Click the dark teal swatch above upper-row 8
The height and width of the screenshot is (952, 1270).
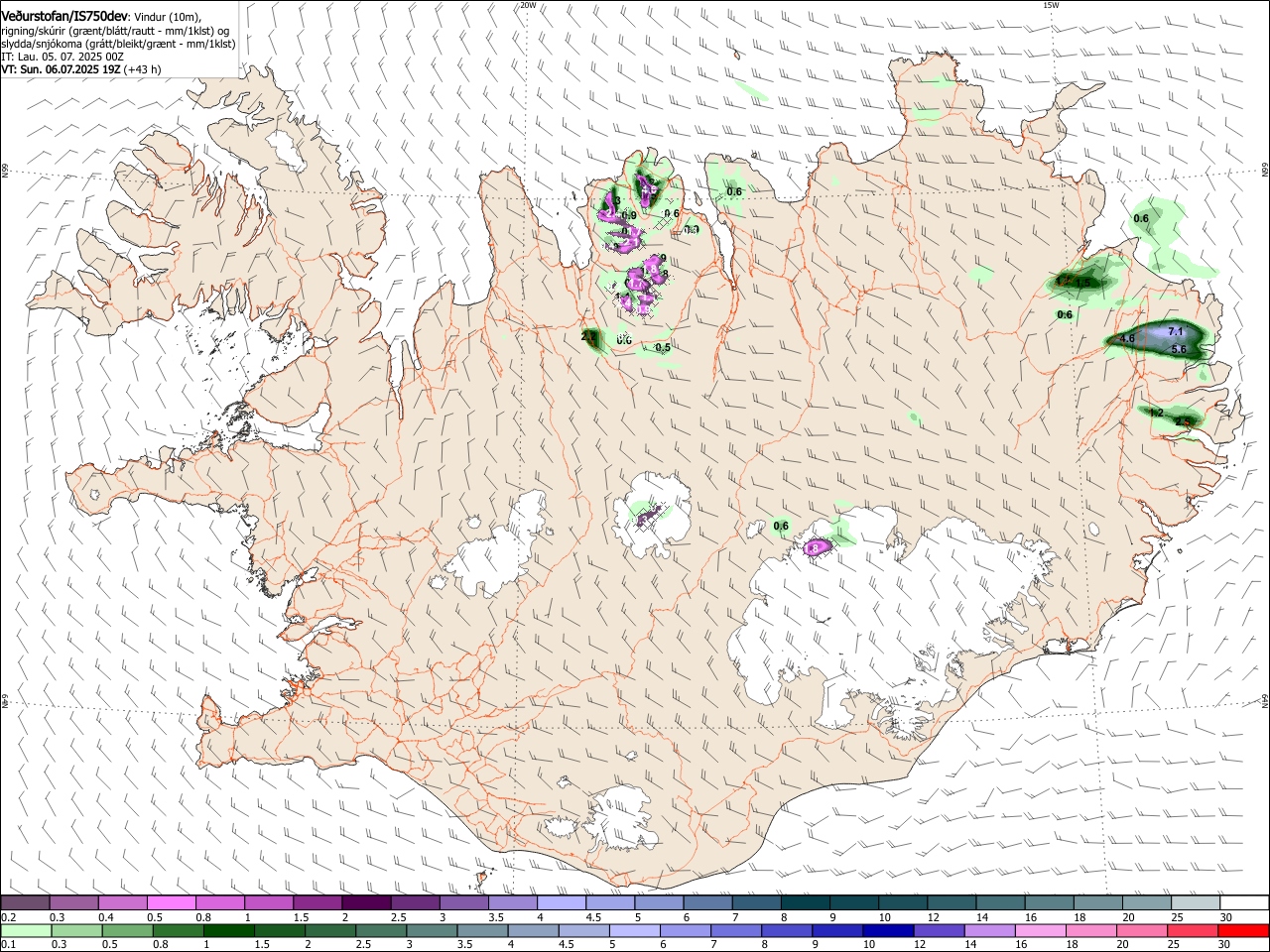point(804,903)
